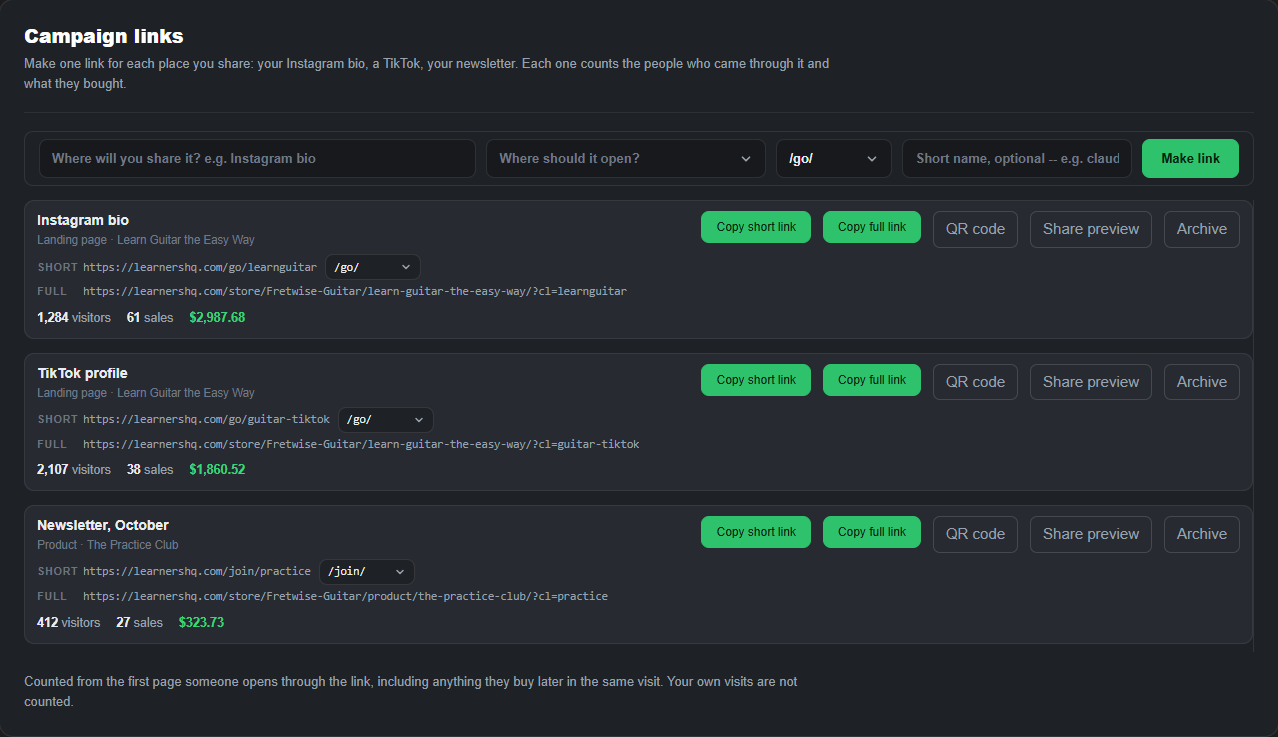Screen dimensions: 1278x737
Task: Expand the /go/ prefix dropdown in the form
Action: [833, 158]
